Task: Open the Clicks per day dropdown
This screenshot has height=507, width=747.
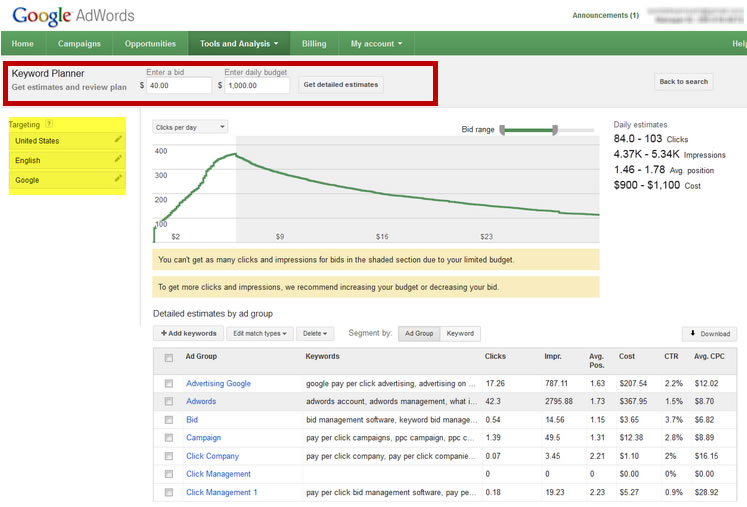Action: (x=190, y=127)
